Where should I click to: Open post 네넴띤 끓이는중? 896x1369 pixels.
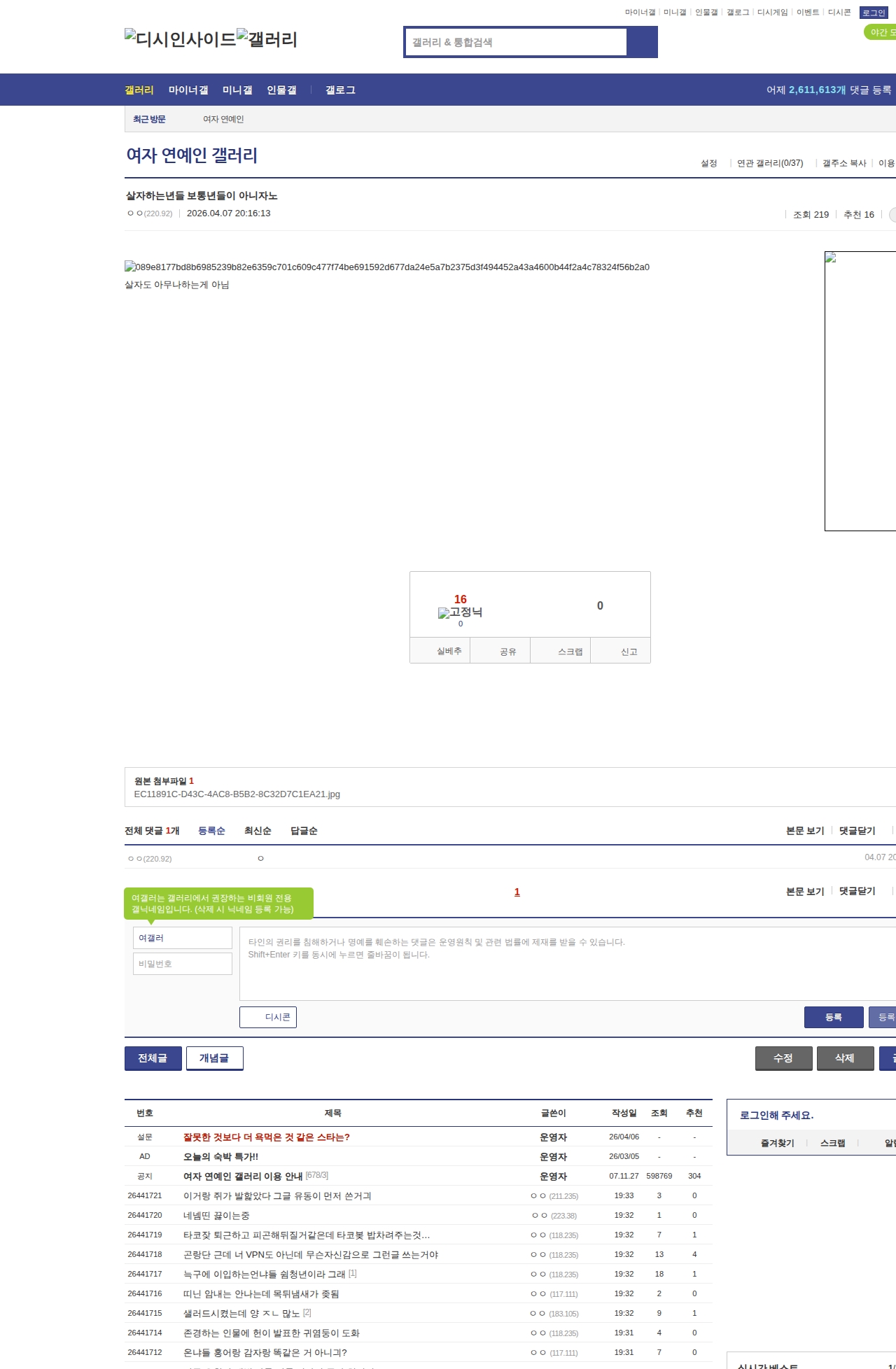(x=216, y=1216)
